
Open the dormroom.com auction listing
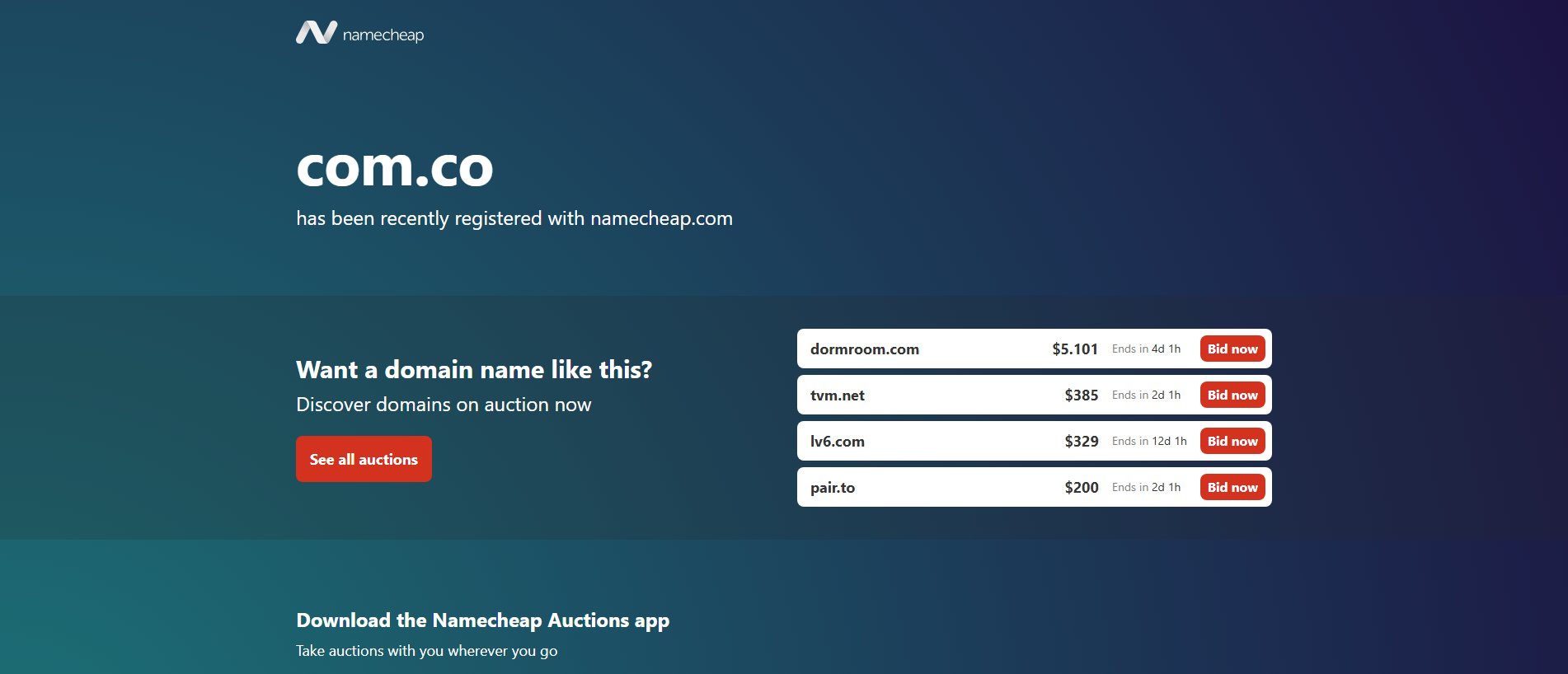coord(865,349)
